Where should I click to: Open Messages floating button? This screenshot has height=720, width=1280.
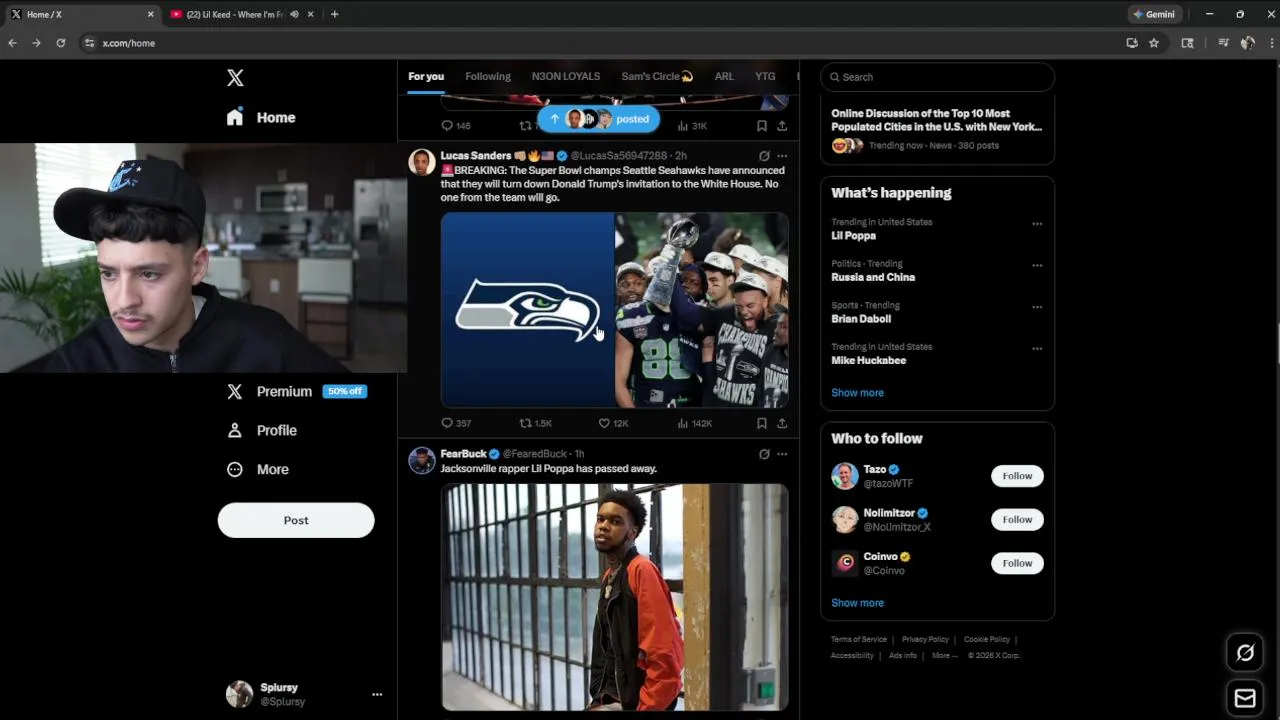coord(1245,698)
